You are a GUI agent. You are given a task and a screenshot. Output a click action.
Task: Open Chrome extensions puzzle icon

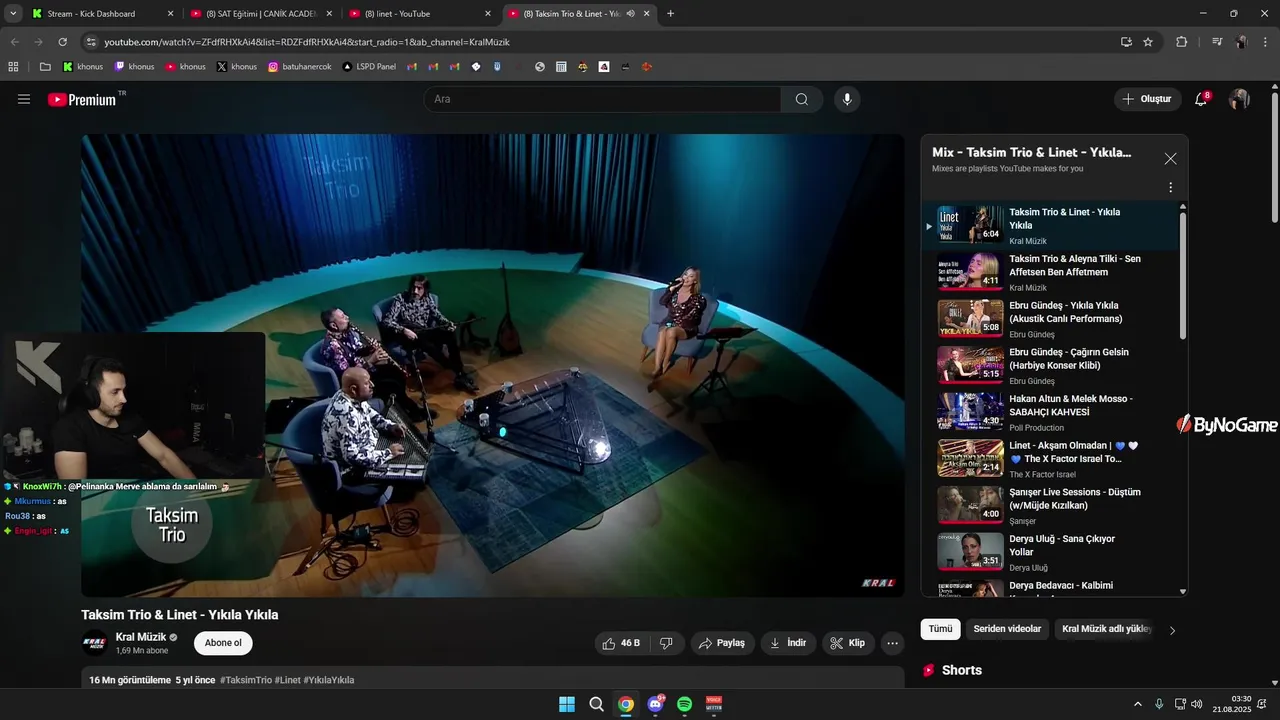coord(1182,42)
